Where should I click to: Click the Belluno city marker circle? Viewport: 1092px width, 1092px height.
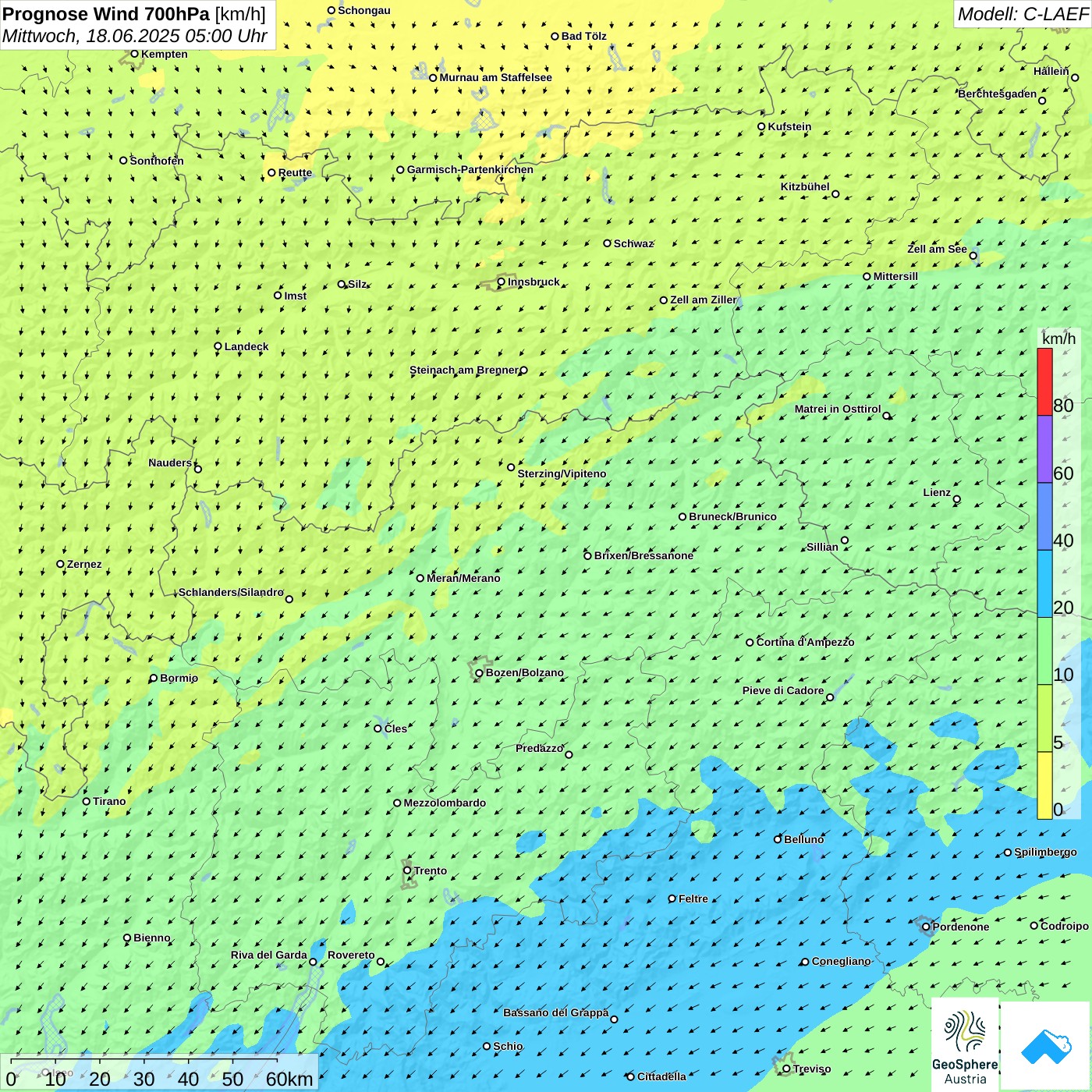pyautogui.click(x=778, y=839)
